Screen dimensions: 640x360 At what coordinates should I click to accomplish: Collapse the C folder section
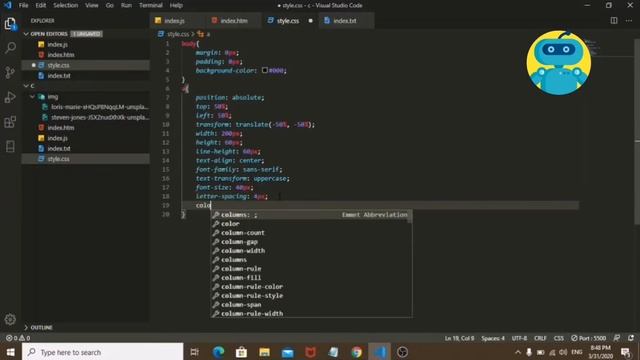26,86
